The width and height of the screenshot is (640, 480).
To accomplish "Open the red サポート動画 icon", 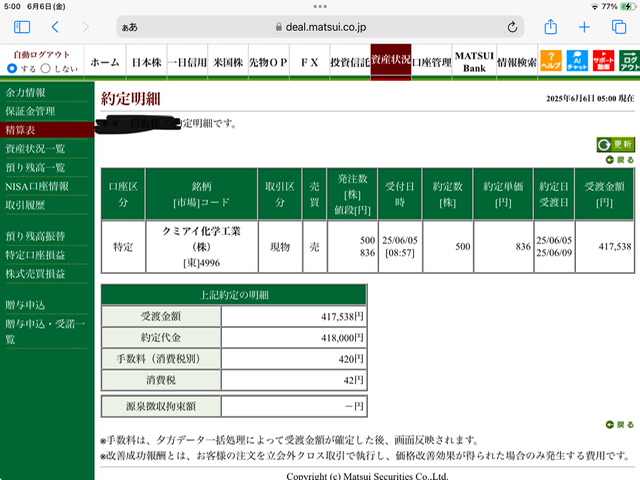I will [603, 61].
